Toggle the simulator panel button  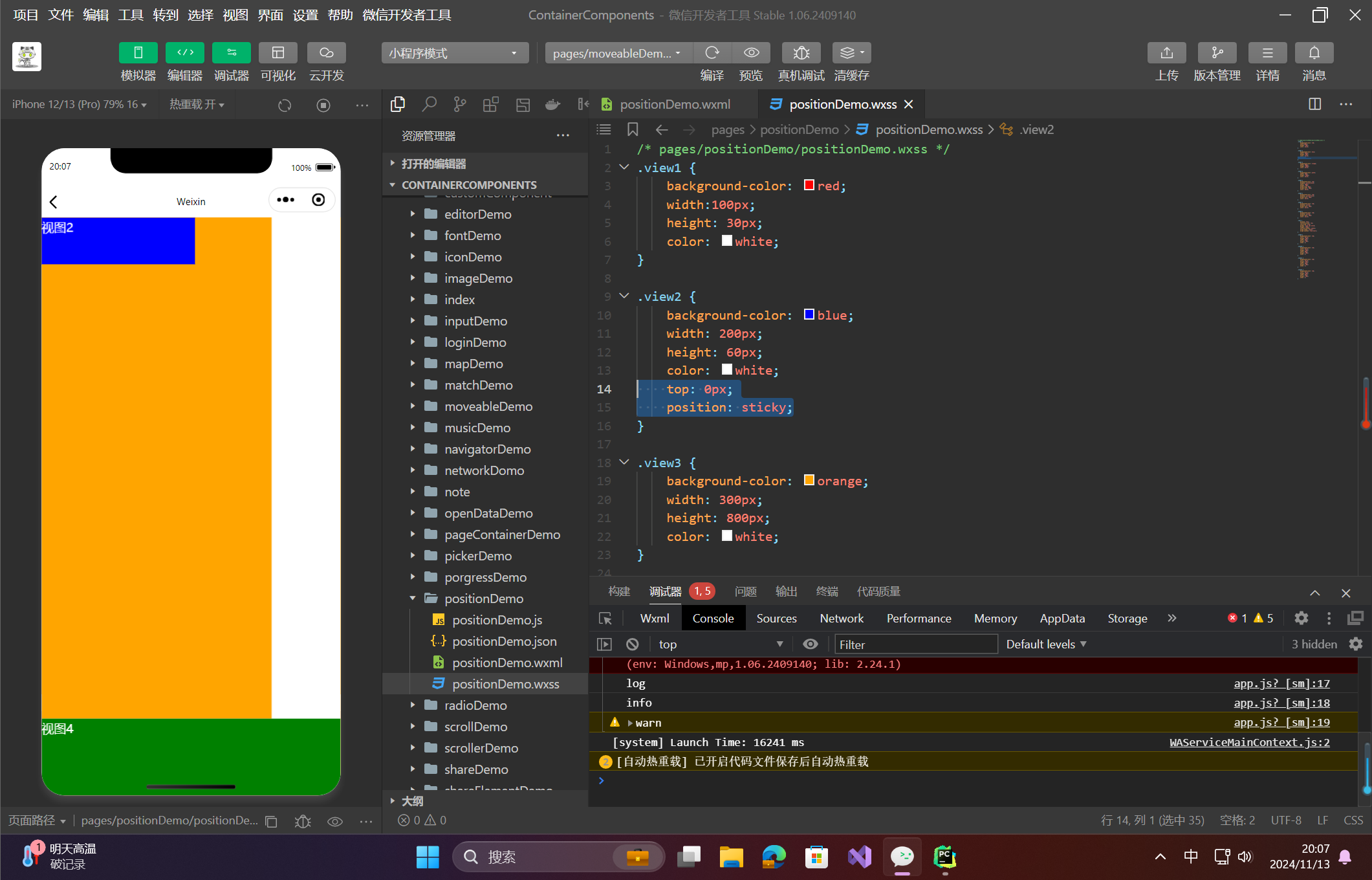[138, 53]
